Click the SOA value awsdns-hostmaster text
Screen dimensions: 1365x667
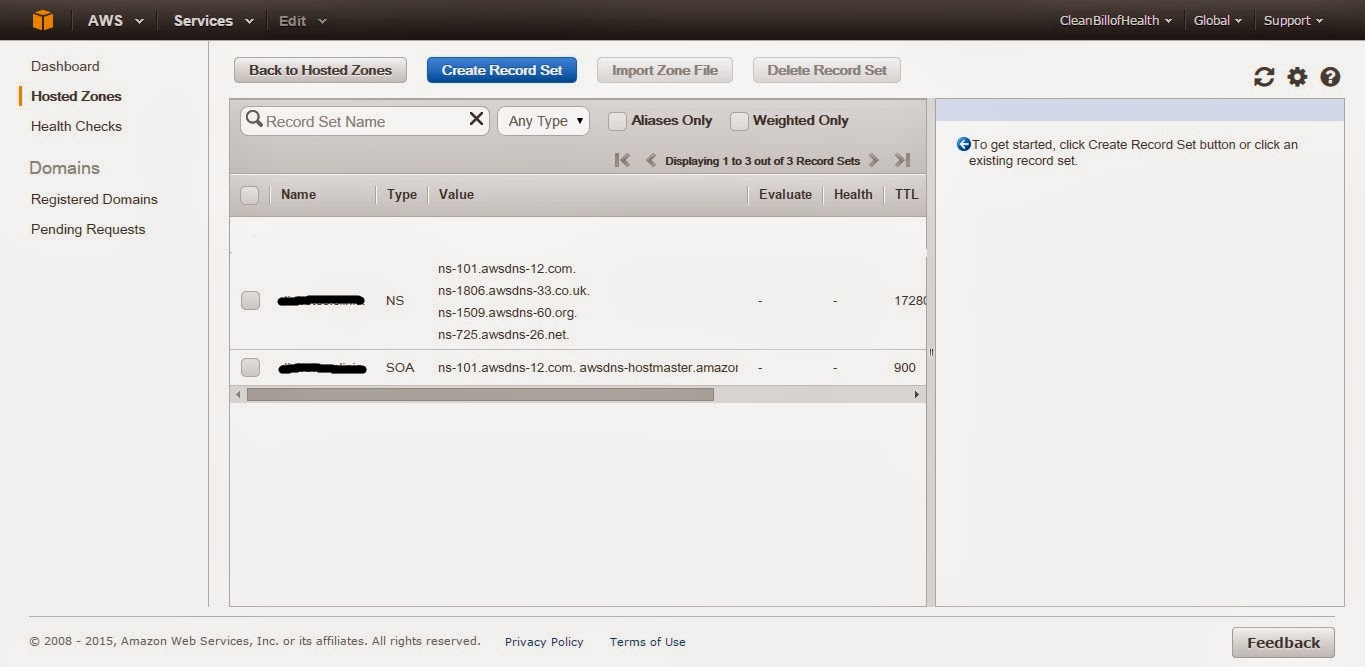[659, 368]
